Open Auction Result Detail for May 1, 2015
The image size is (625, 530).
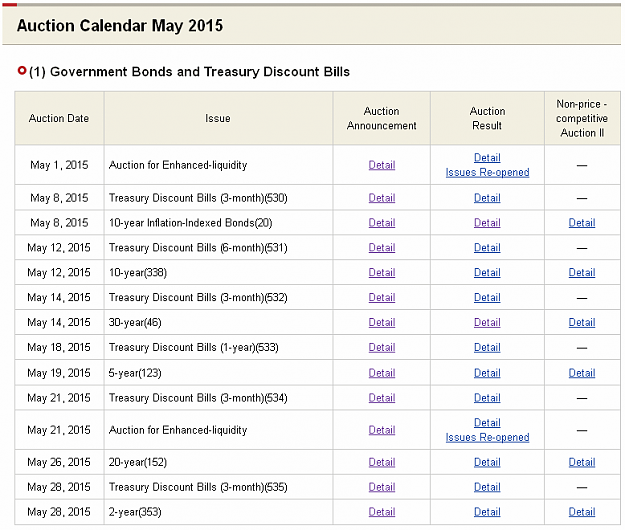tap(487, 158)
